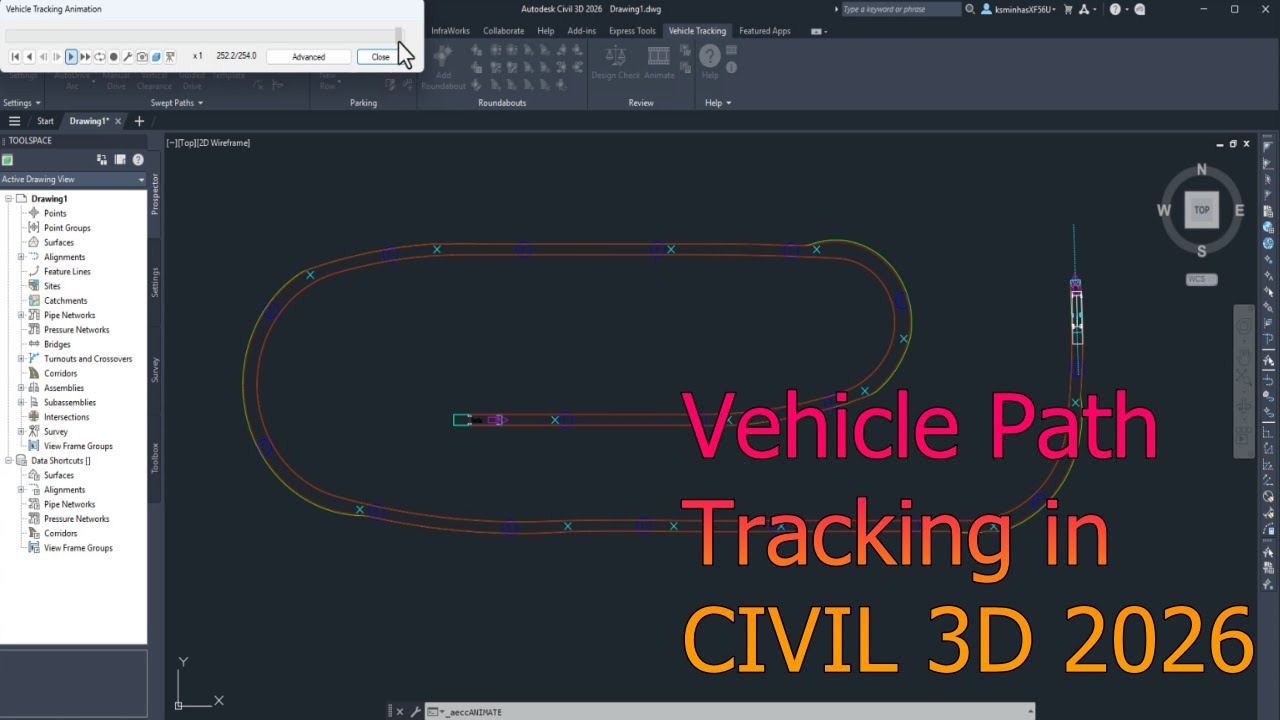Close the Drawing1 file tab
Viewport: 1280px width, 720px height.
pyautogui.click(x=117, y=121)
